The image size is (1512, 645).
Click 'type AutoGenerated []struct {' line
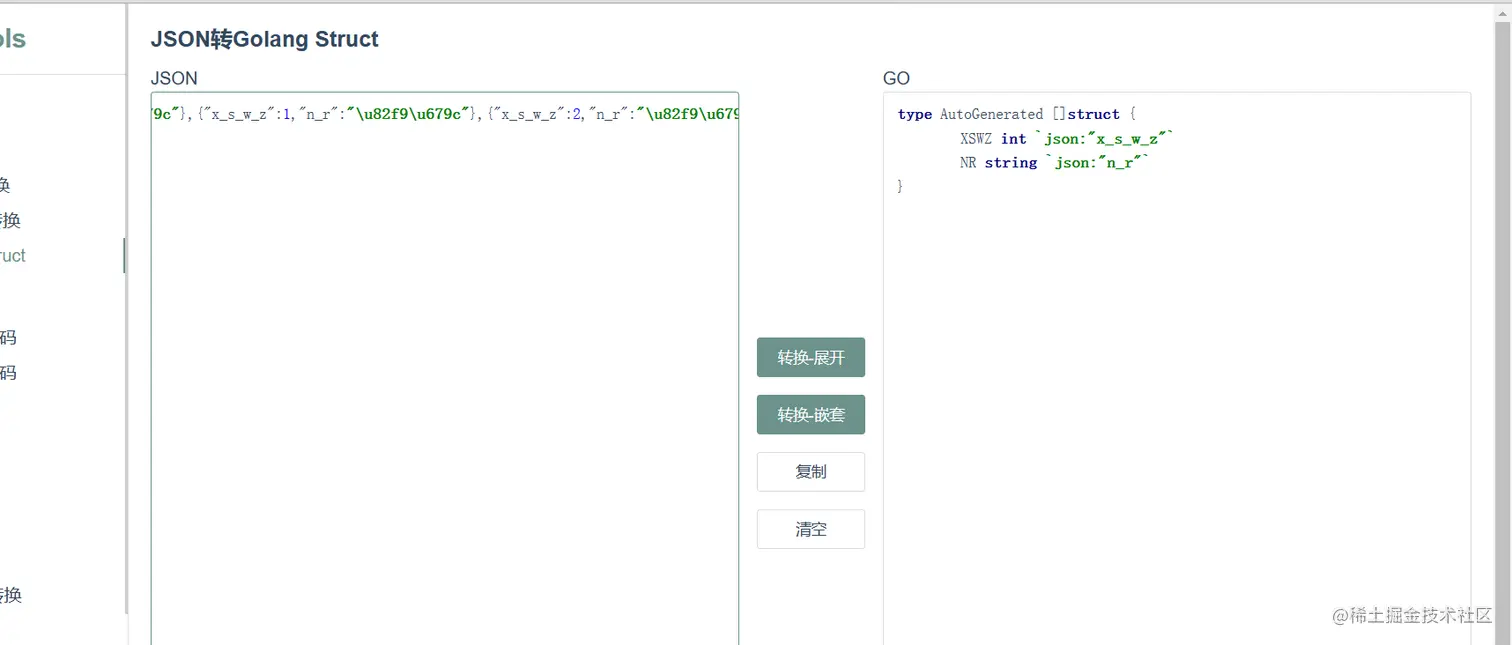(1016, 114)
